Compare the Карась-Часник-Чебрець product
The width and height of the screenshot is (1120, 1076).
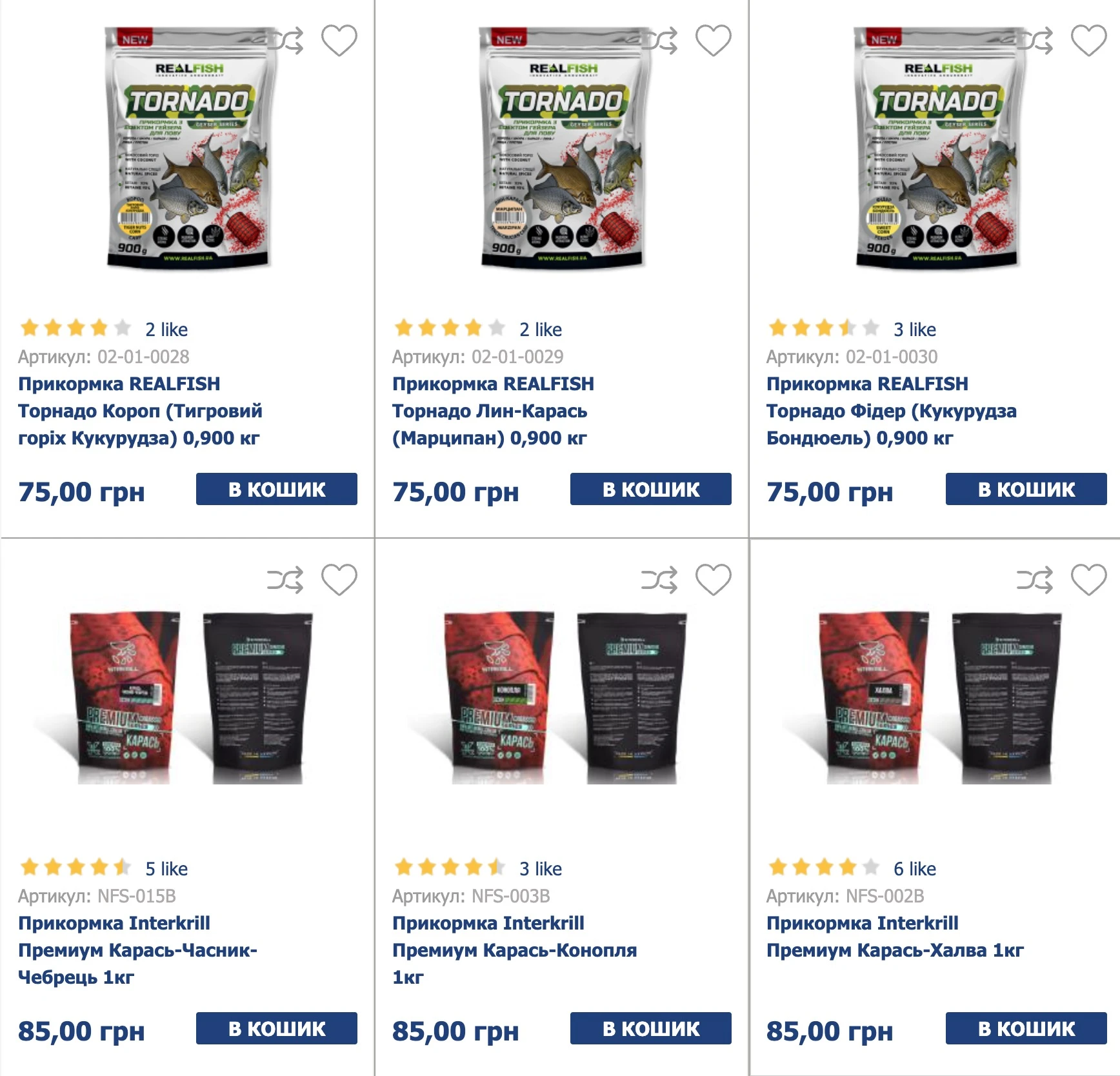[x=285, y=580]
